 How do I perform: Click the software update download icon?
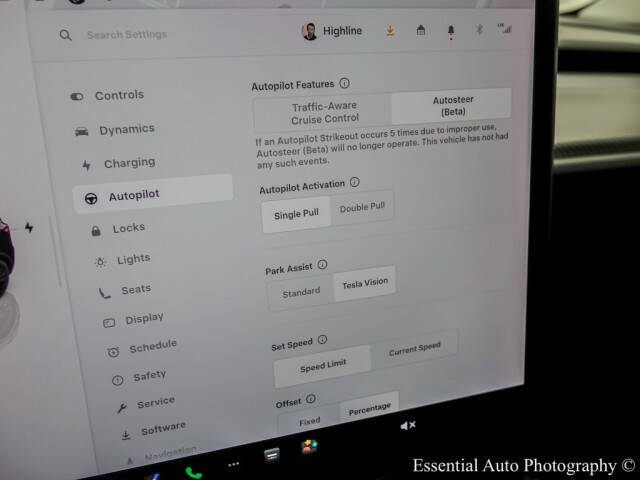[390, 31]
